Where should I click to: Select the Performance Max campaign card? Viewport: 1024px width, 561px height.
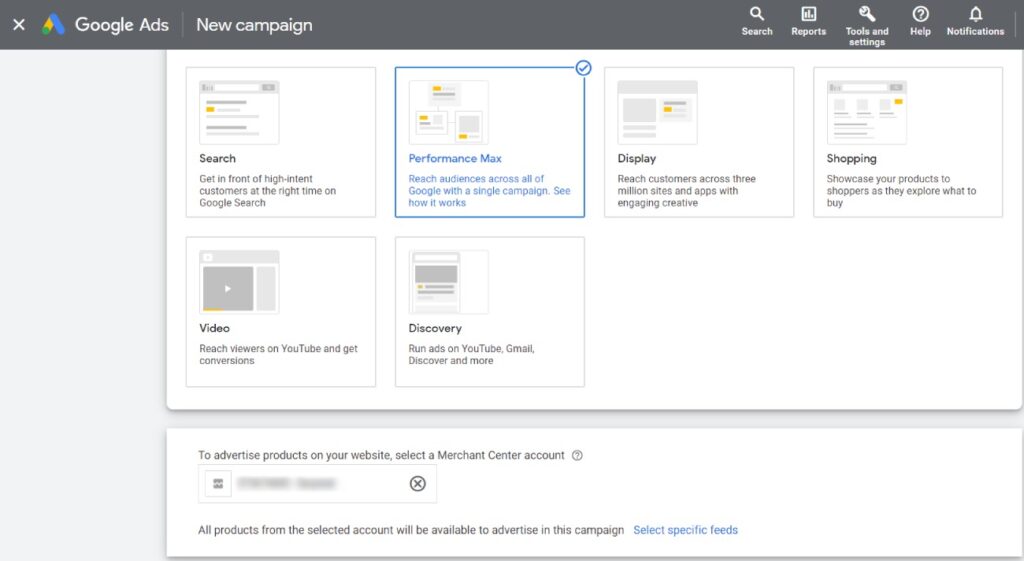point(490,142)
